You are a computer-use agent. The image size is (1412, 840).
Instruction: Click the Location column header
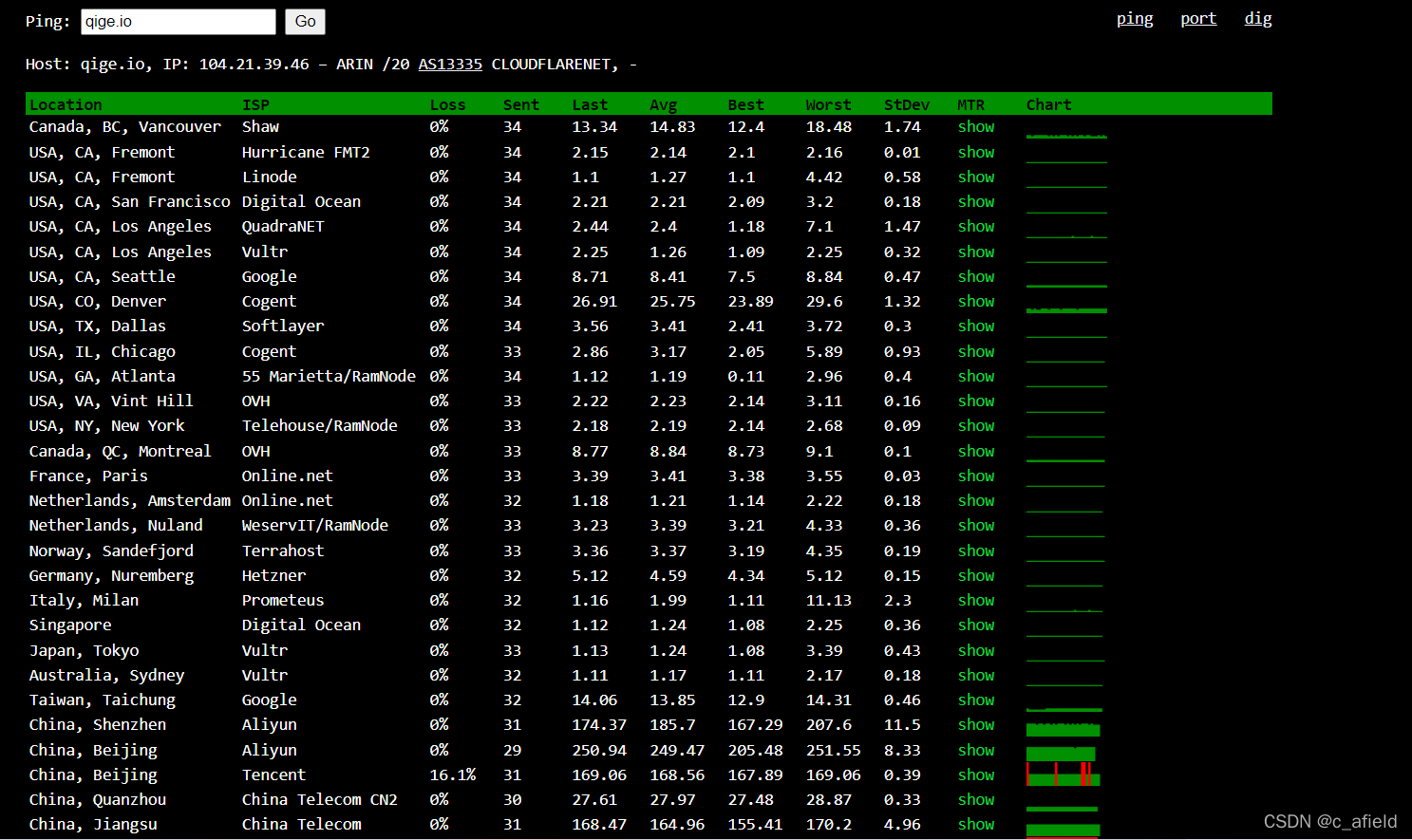click(x=66, y=104)
